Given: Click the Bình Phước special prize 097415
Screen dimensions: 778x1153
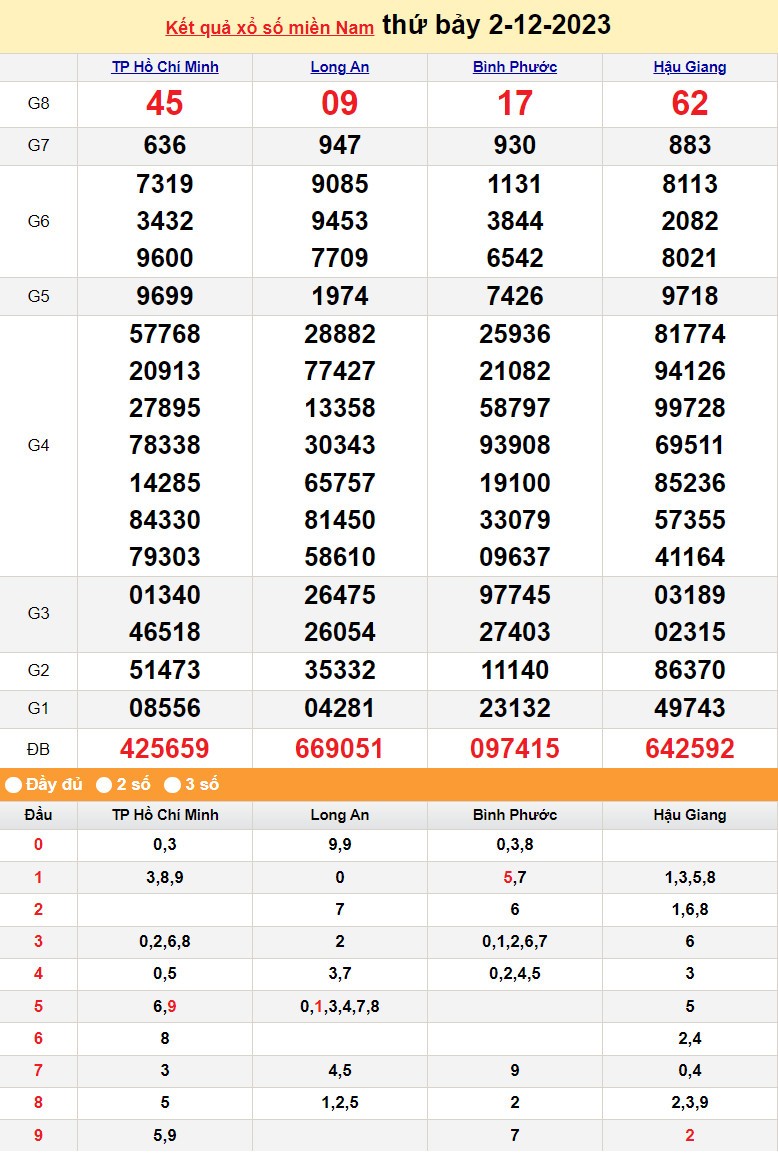Looking at the screenshot, I should pyautogui.click(x=515, y=748).
